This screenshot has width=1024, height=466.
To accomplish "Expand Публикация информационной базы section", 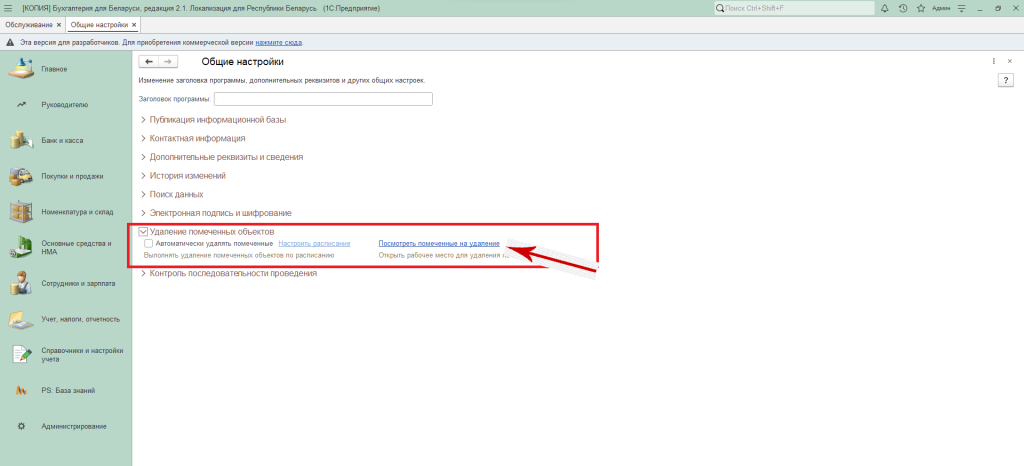I will pos(217,120).
